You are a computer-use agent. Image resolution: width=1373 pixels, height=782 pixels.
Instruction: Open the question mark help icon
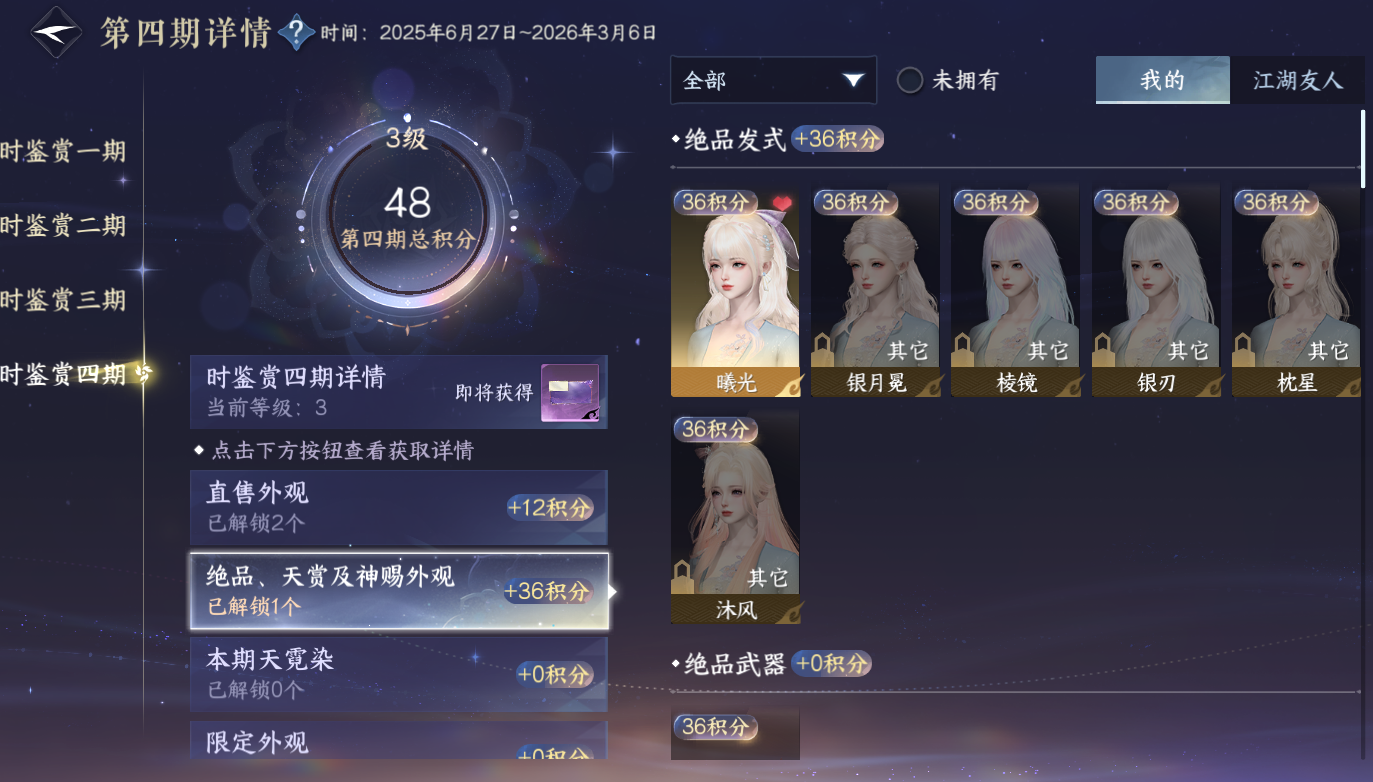click(x=297, y=33)
